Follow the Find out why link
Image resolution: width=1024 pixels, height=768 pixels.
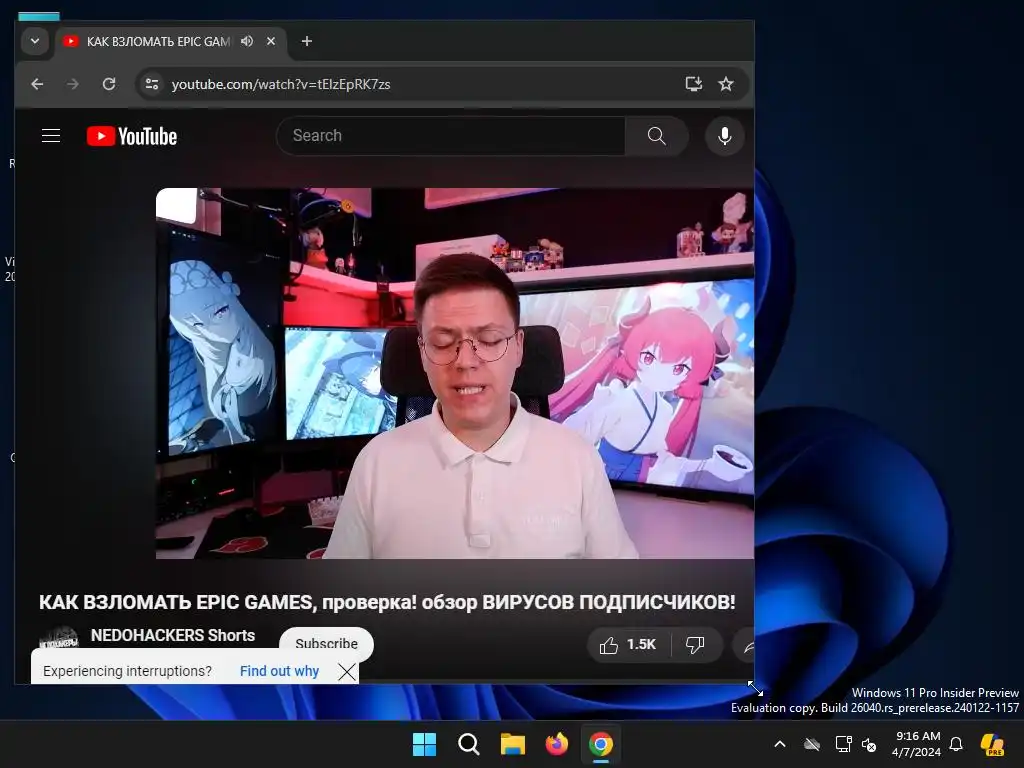[280, 671]
